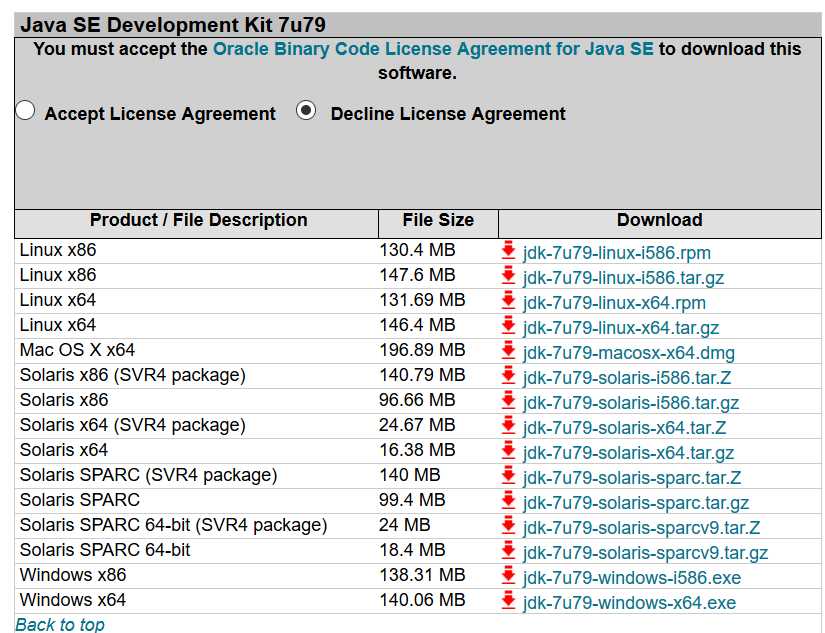Screen dimensions: 825x633
Task: Click red download icon for jdk-7u79-solaris-sparcv9.tar.Z
Action: click(508, 525)
